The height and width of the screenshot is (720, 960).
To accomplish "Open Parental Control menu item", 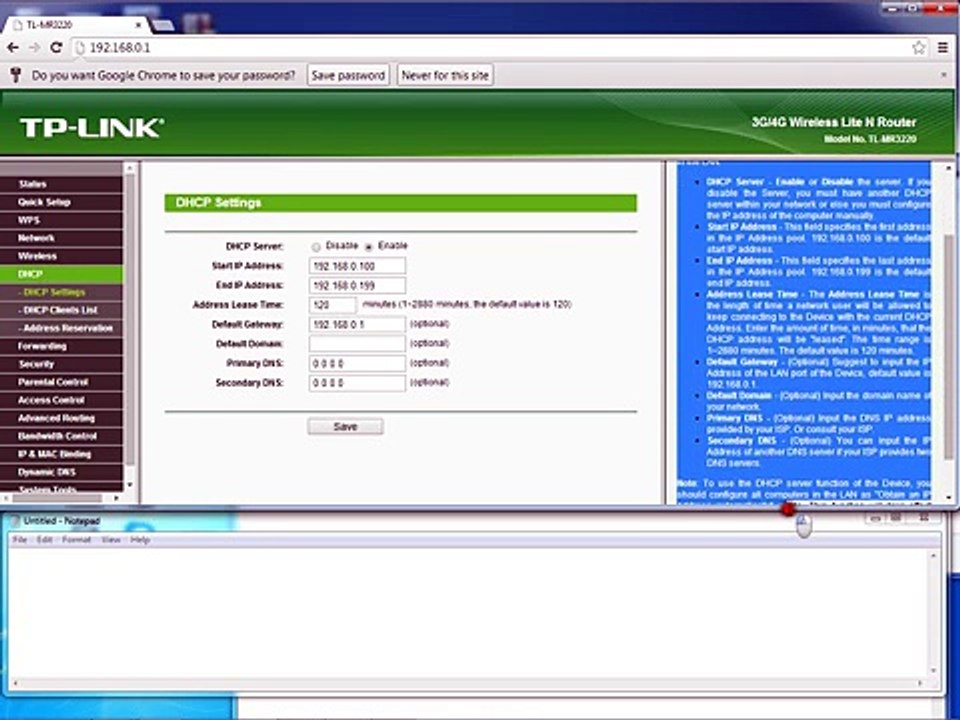I will (61, 382).
